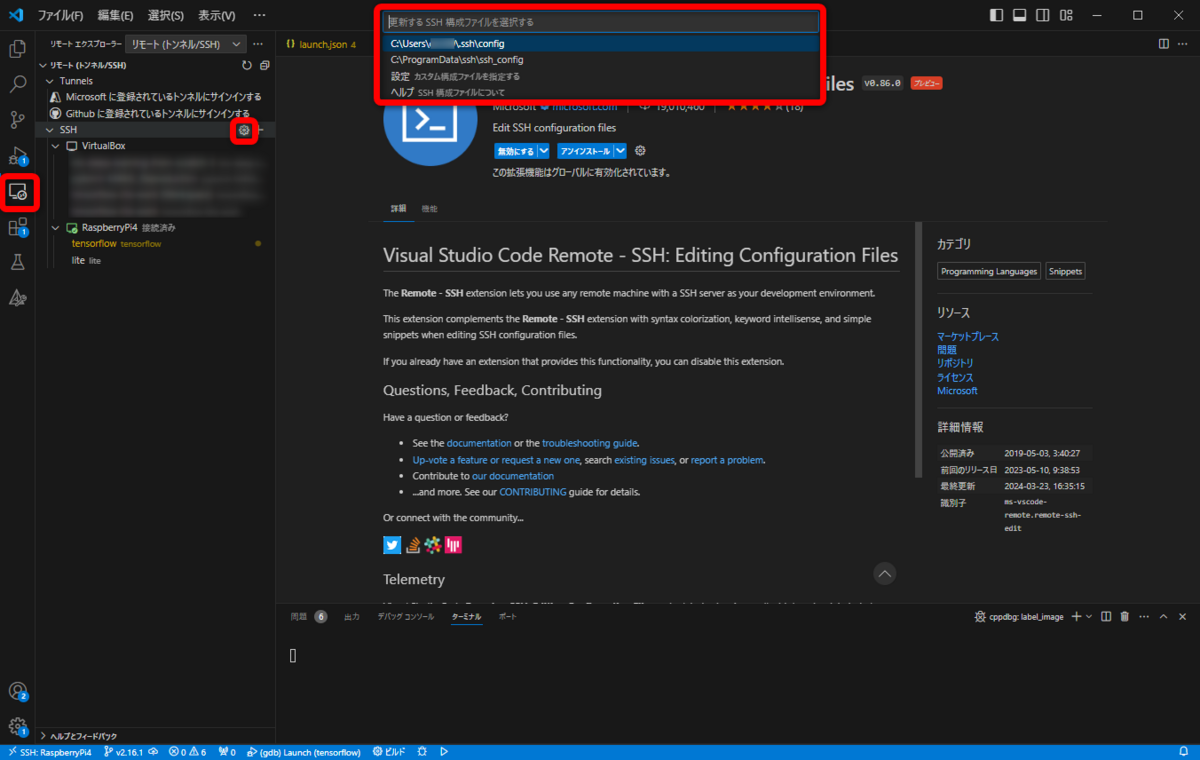Open the Twitter community icon link
This screenshot has width=1200, height=760.
pyautogui.click(x=392, y=546)
